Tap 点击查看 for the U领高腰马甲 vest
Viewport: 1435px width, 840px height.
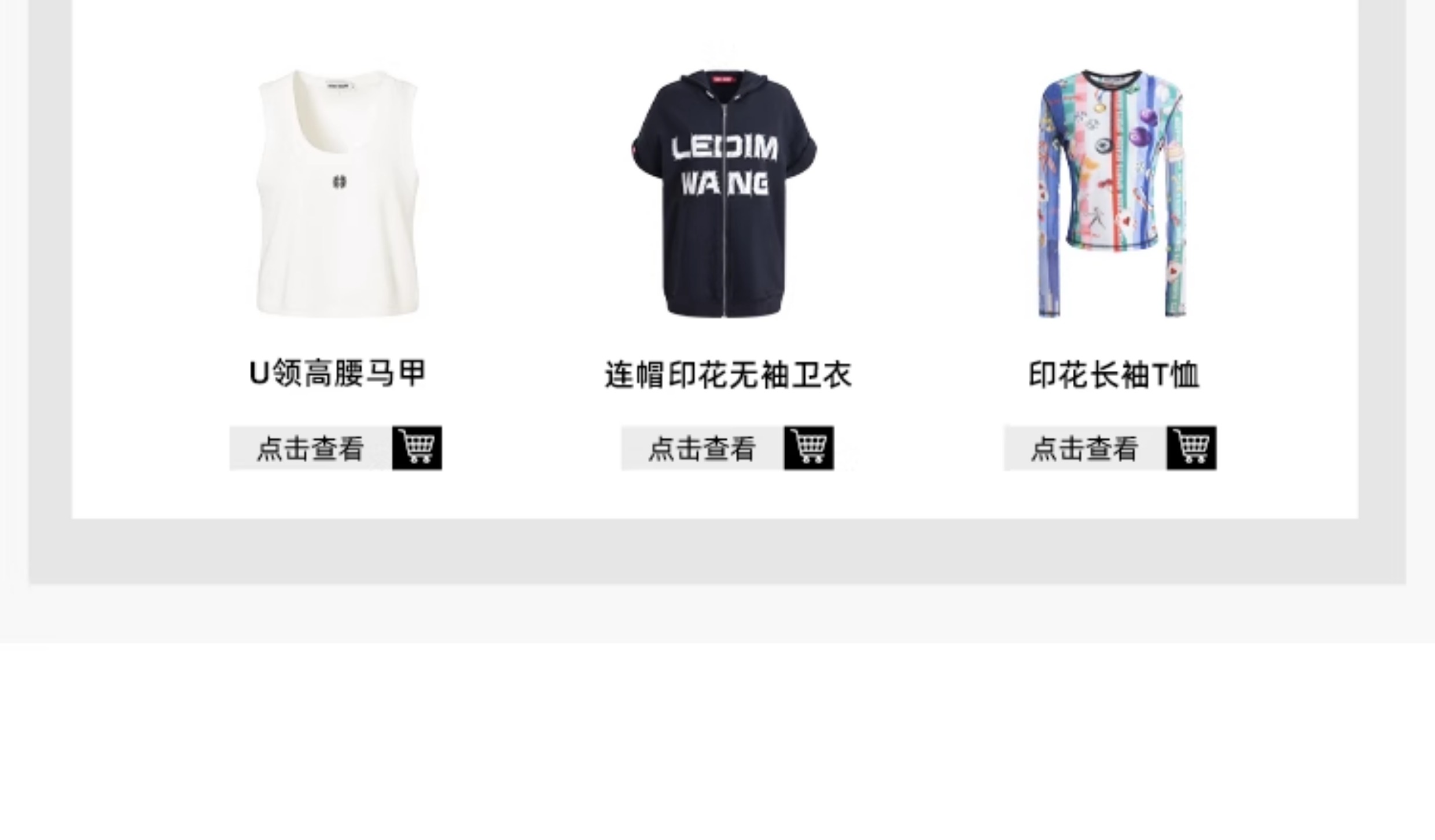click(x=311, y=448)
